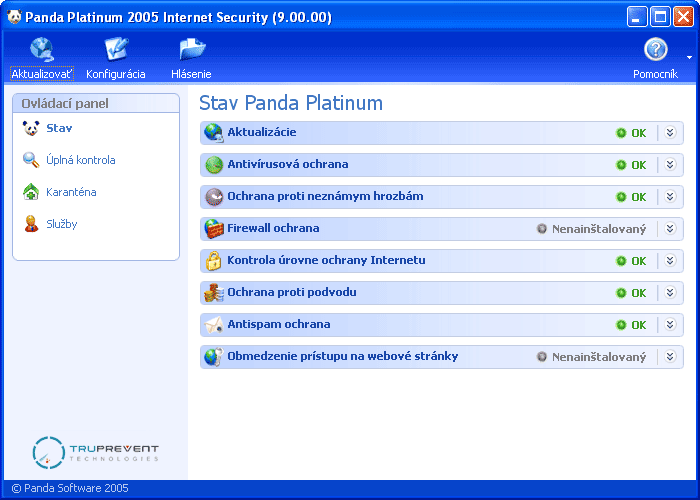This screenshot has width=700, height=500.
Task: Start Úplná kontrola from the sidebar
Action: pos(81,160)
